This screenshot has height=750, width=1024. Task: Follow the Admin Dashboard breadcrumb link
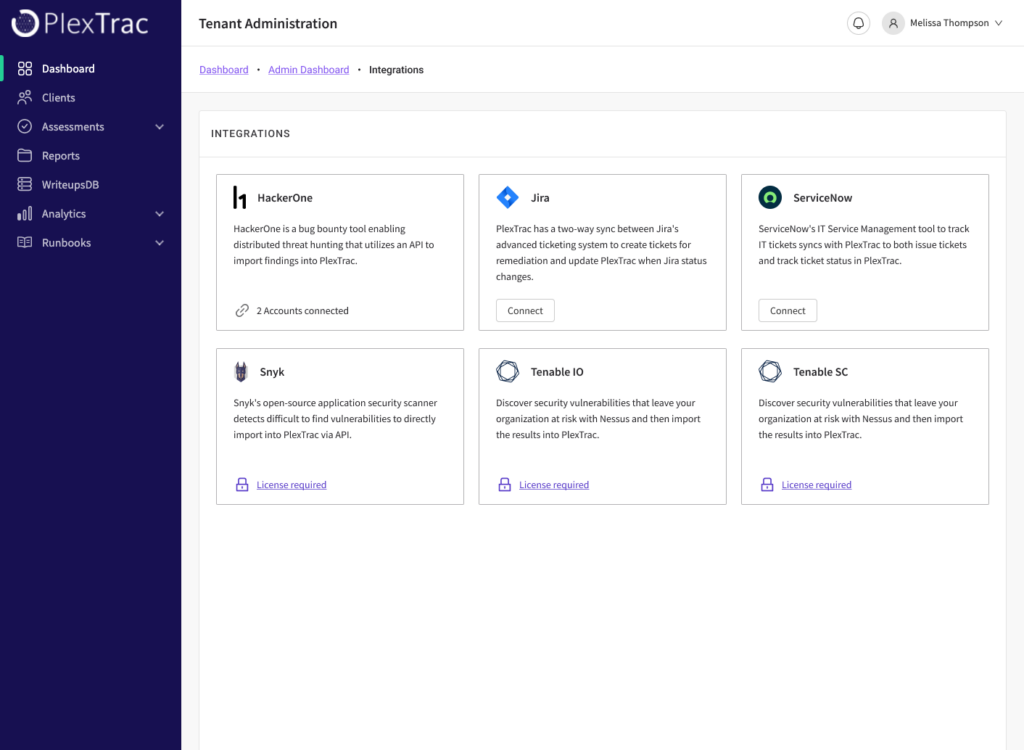(309, 70)
